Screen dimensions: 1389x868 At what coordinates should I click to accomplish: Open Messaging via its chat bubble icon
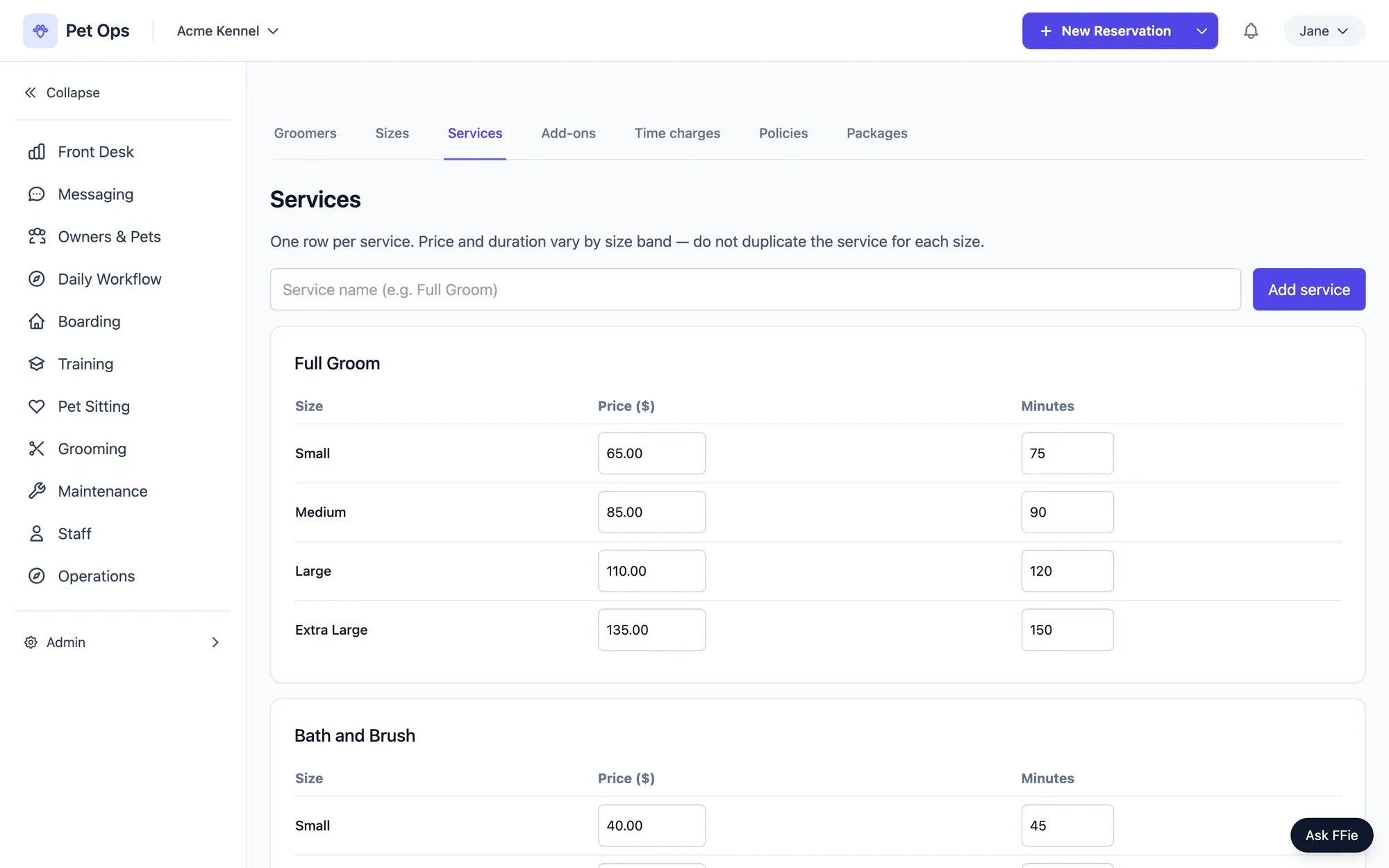click(37, 194)
